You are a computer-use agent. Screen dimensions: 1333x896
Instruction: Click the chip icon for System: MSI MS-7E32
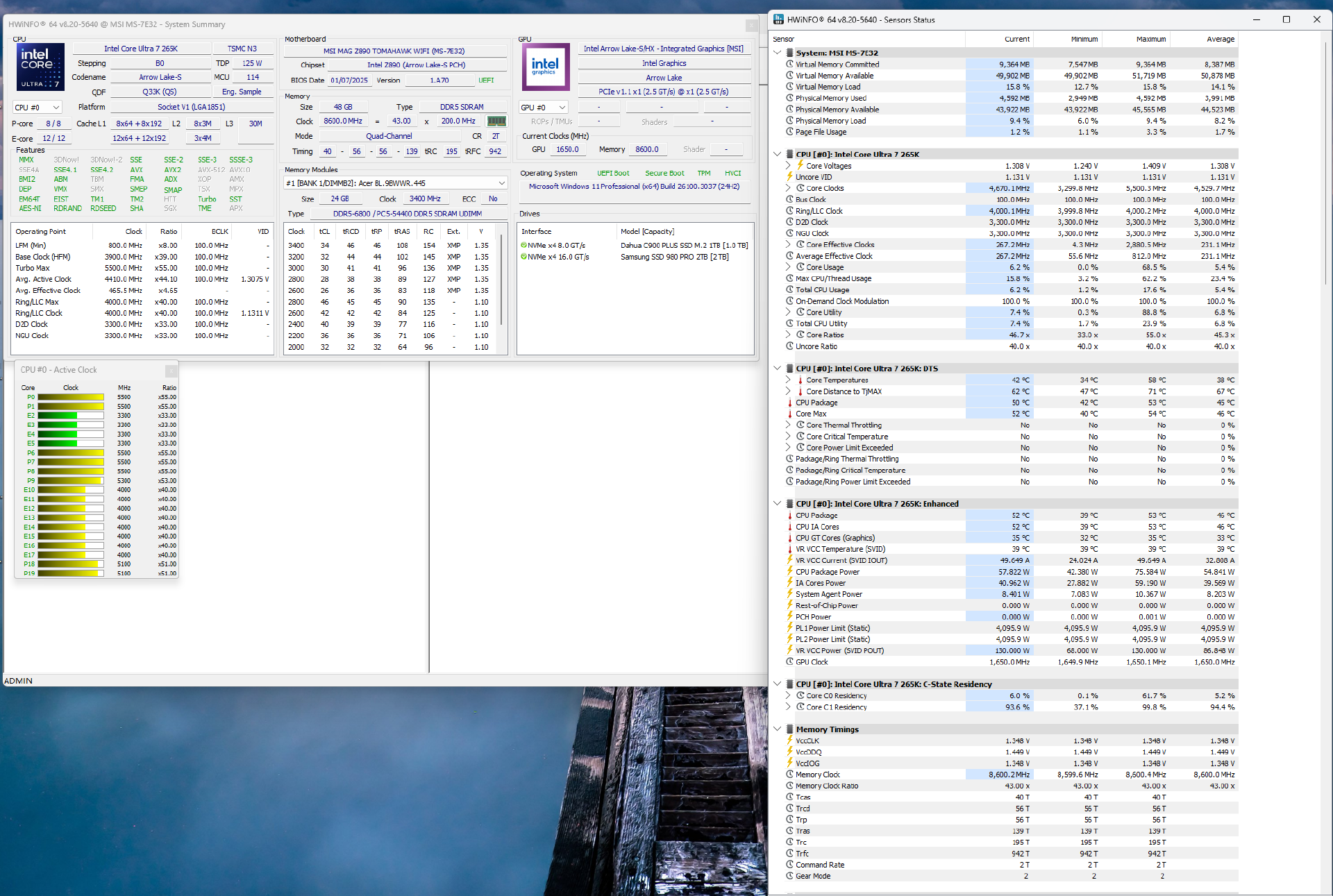click(x=789, y=53)
